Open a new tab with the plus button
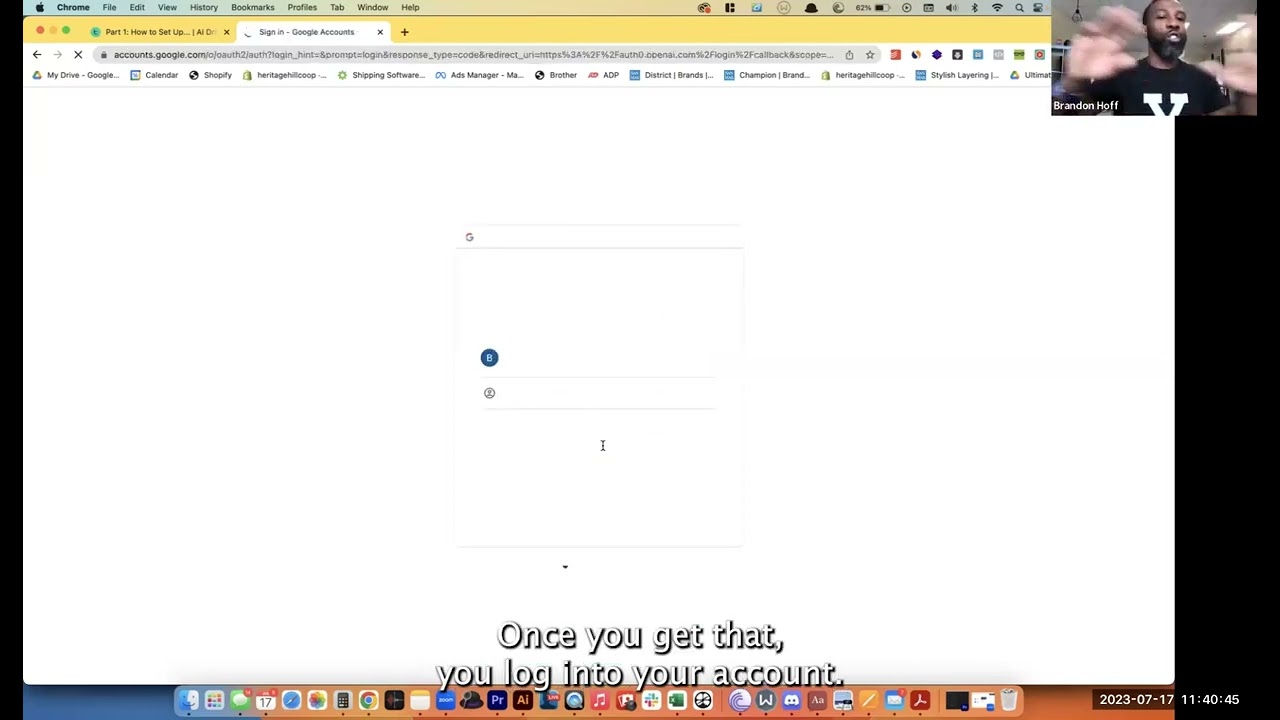The width and height of the screenshot is (1280, 720). tap(404, 32)
